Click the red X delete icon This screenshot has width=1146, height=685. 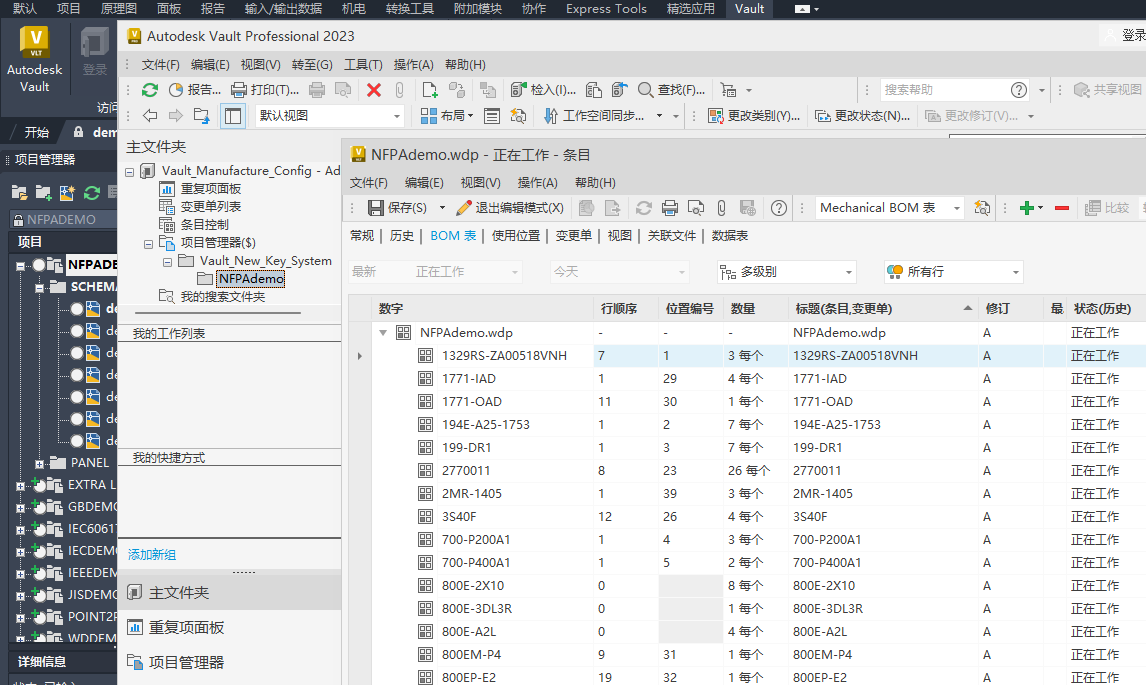373,90
